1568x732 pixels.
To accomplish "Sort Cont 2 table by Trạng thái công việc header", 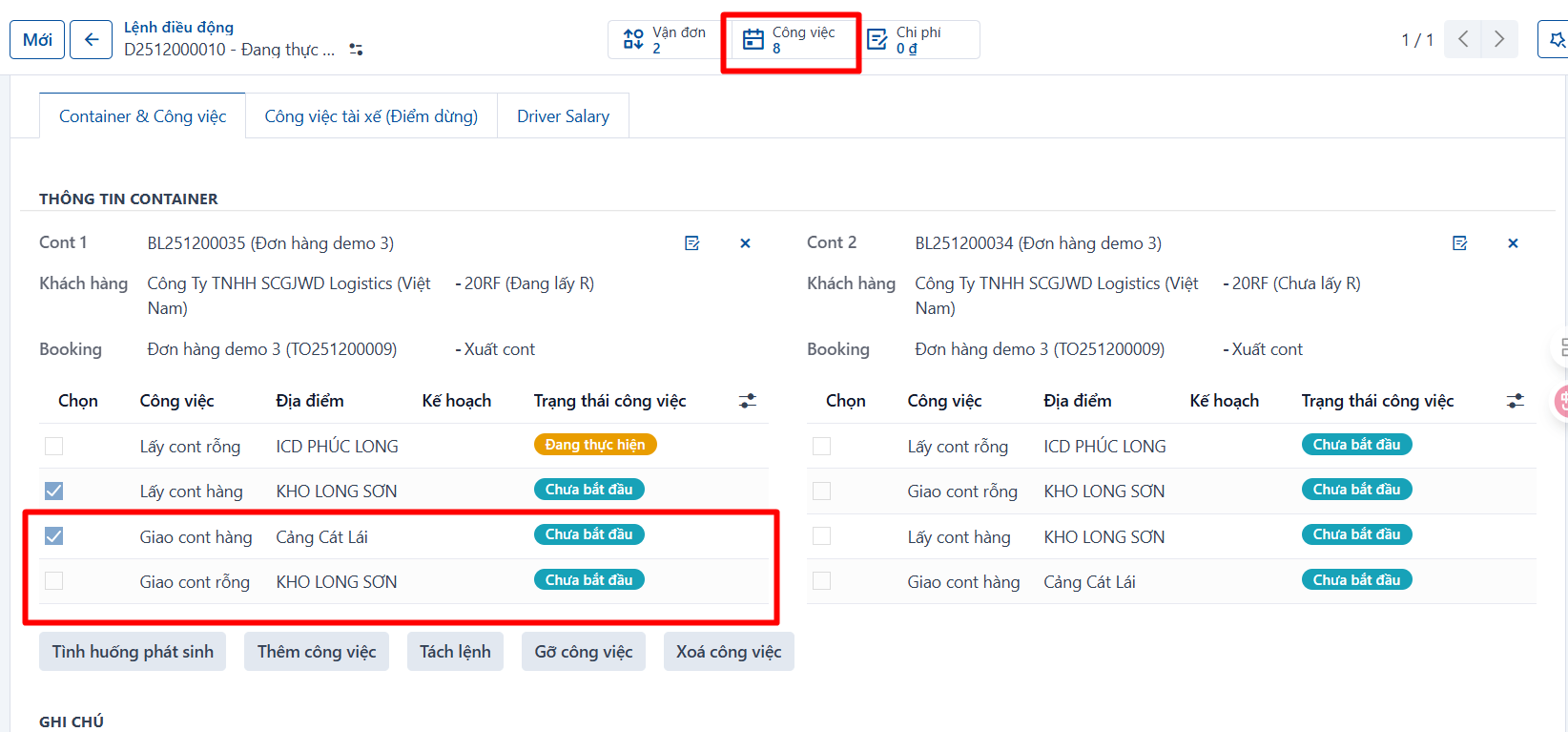I will [x=1377, y=401].
